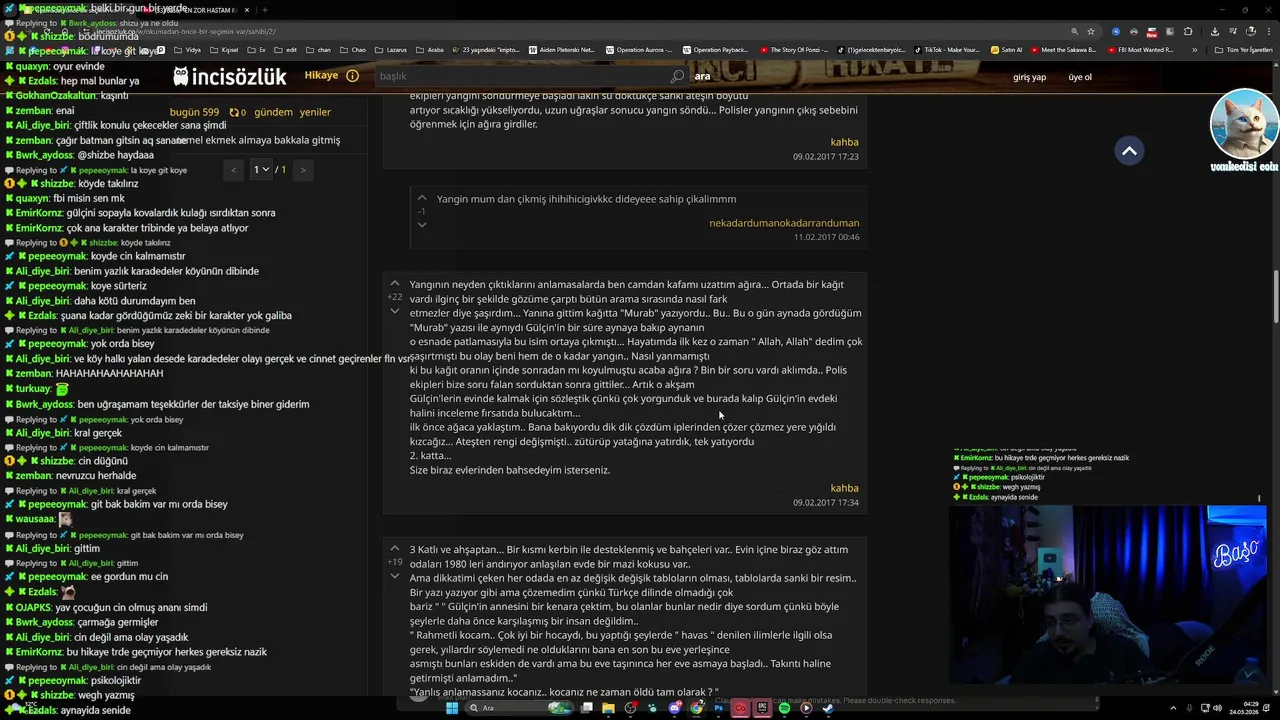Click giriş yap to log in
This screenshot has width=1280, height=720.
(1029, 77)
